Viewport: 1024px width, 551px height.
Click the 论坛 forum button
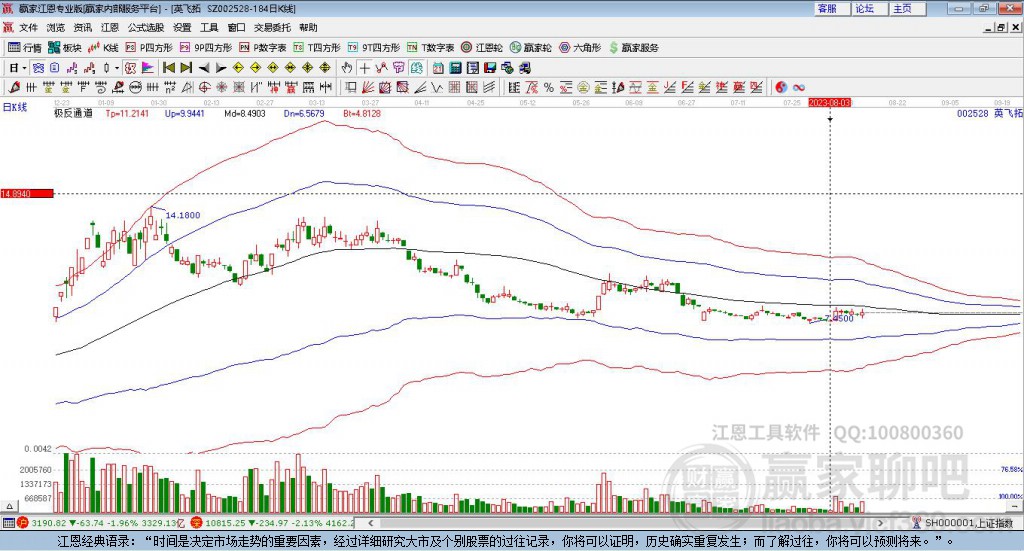pyautogui.click(x=865, y=8)
